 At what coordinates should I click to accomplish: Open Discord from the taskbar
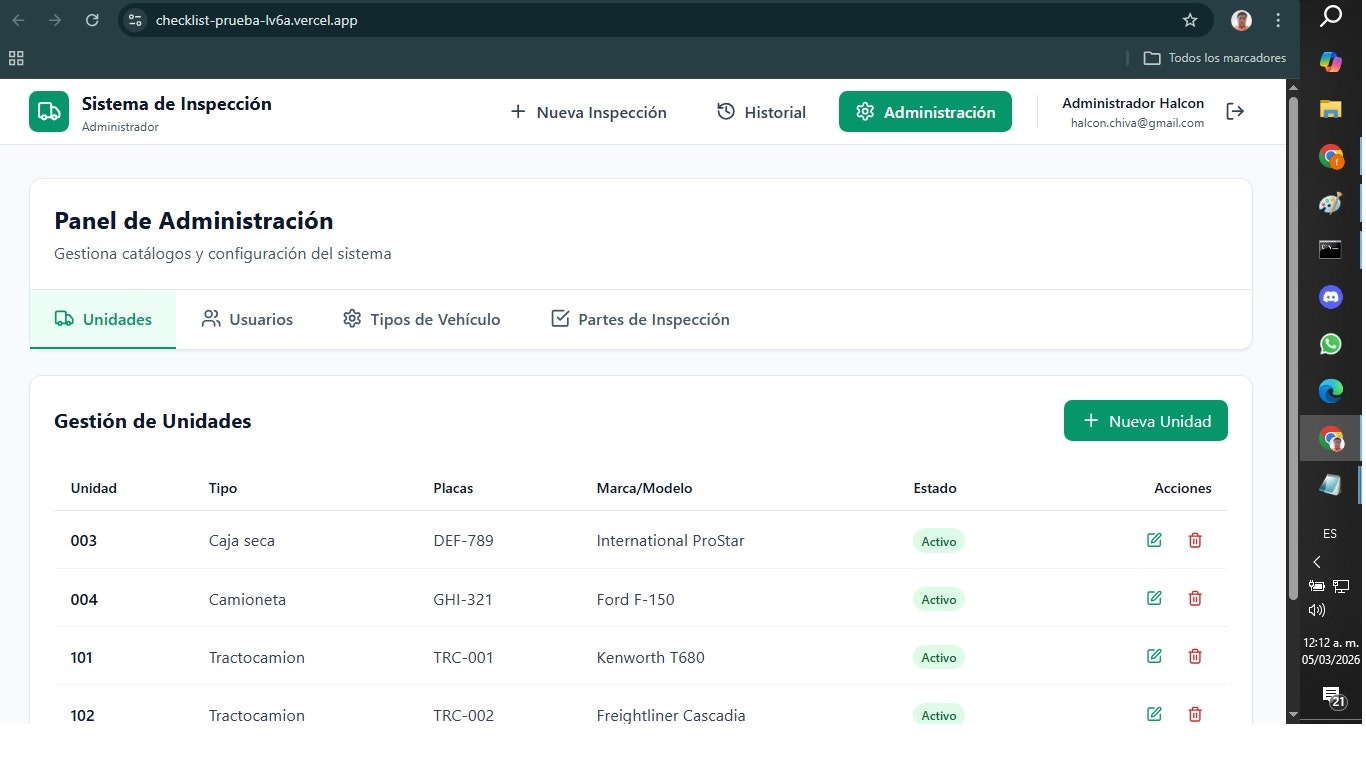[x=1330, y=296]
